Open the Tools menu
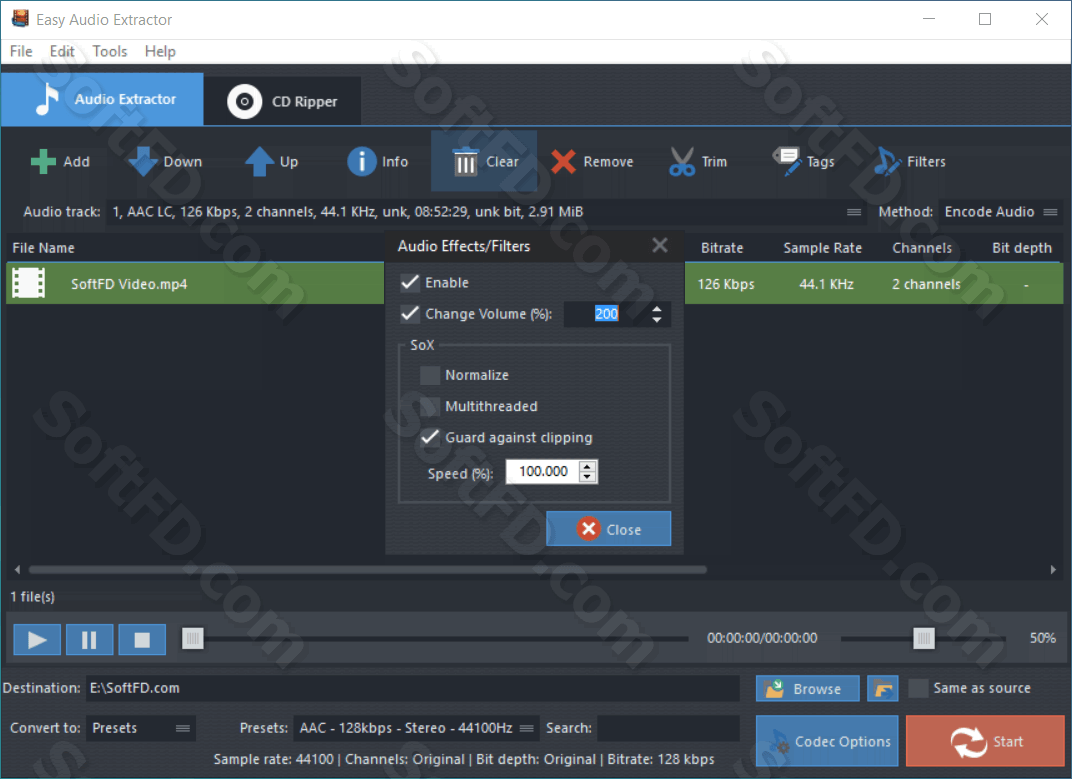 click(110, 51)
